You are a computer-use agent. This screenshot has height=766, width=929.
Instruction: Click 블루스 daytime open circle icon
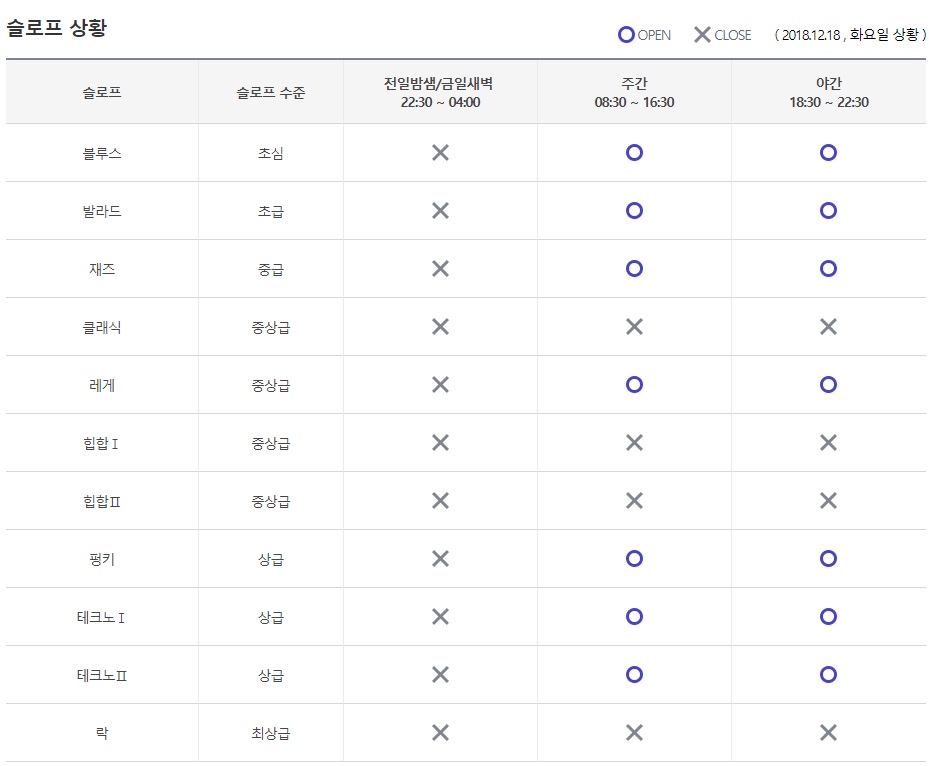(x=634, y=153)
